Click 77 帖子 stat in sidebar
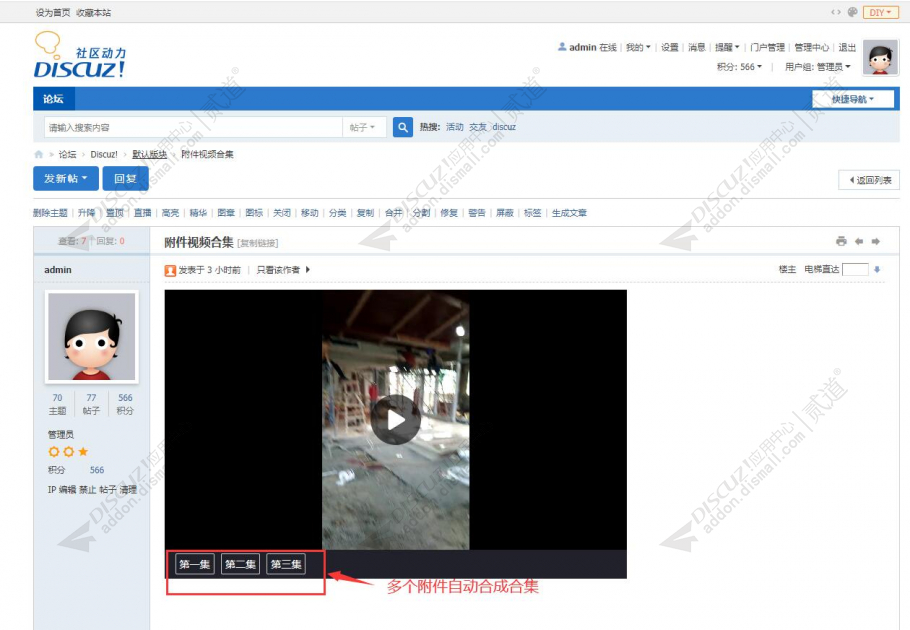This screenshot has height=630, width=910. 91,404
